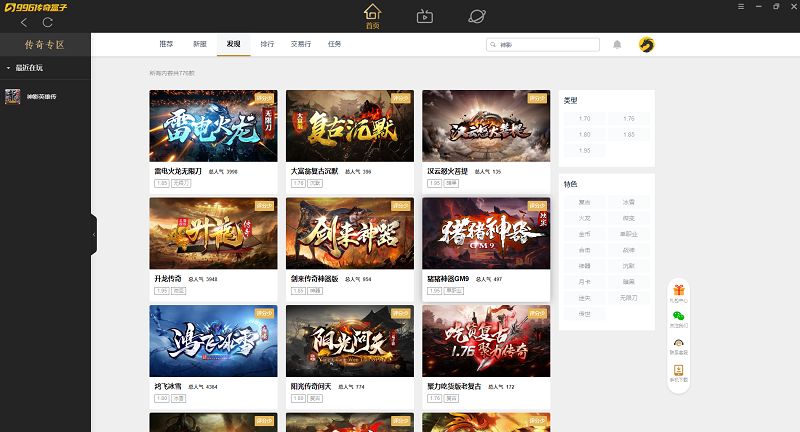Click the search magnifier icon
This screenshot has width=800, height=432.
493,45
